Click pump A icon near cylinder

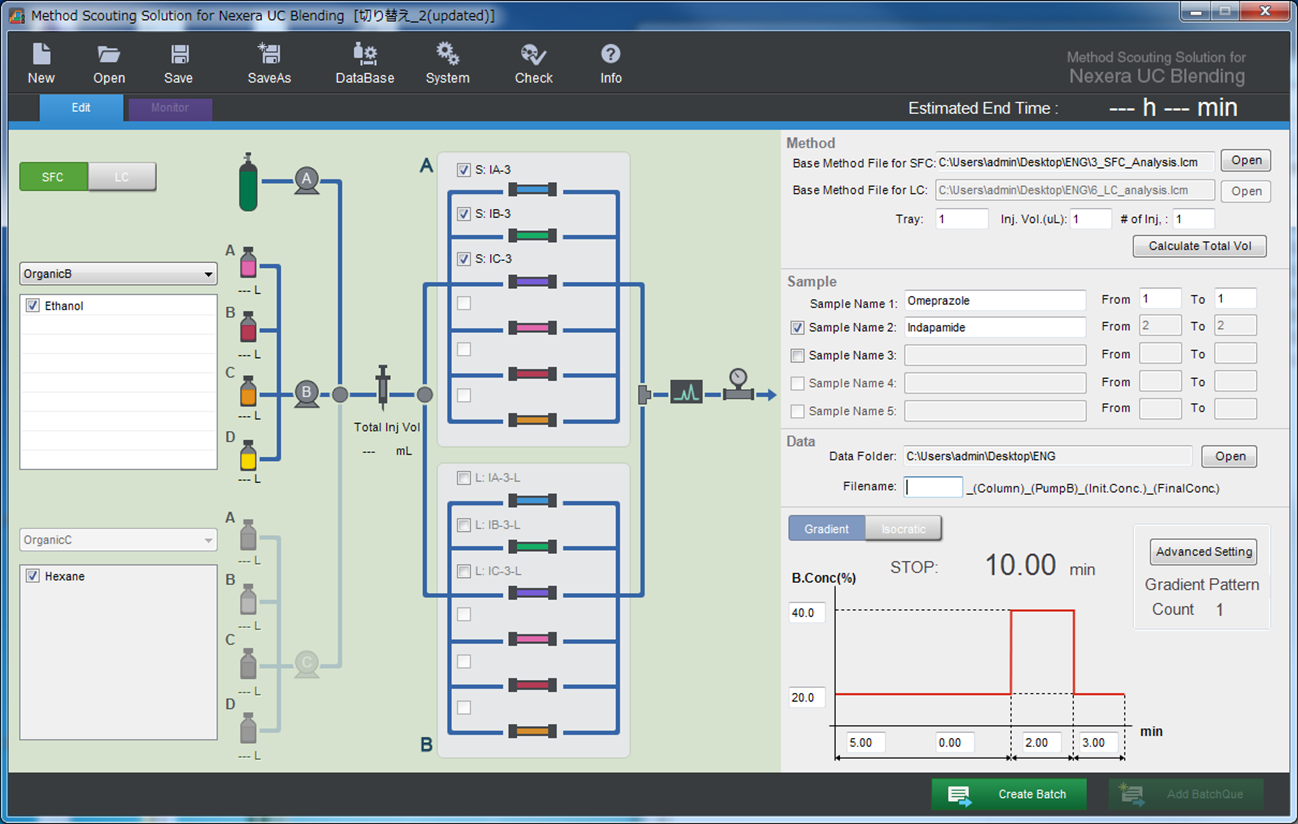tap(306, 180)
